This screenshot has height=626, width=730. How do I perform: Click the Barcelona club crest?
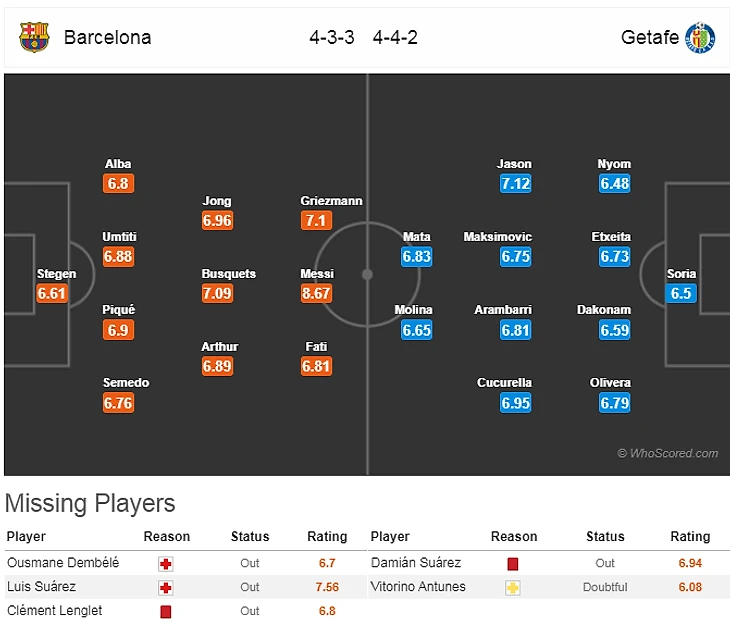coord(34,37)
